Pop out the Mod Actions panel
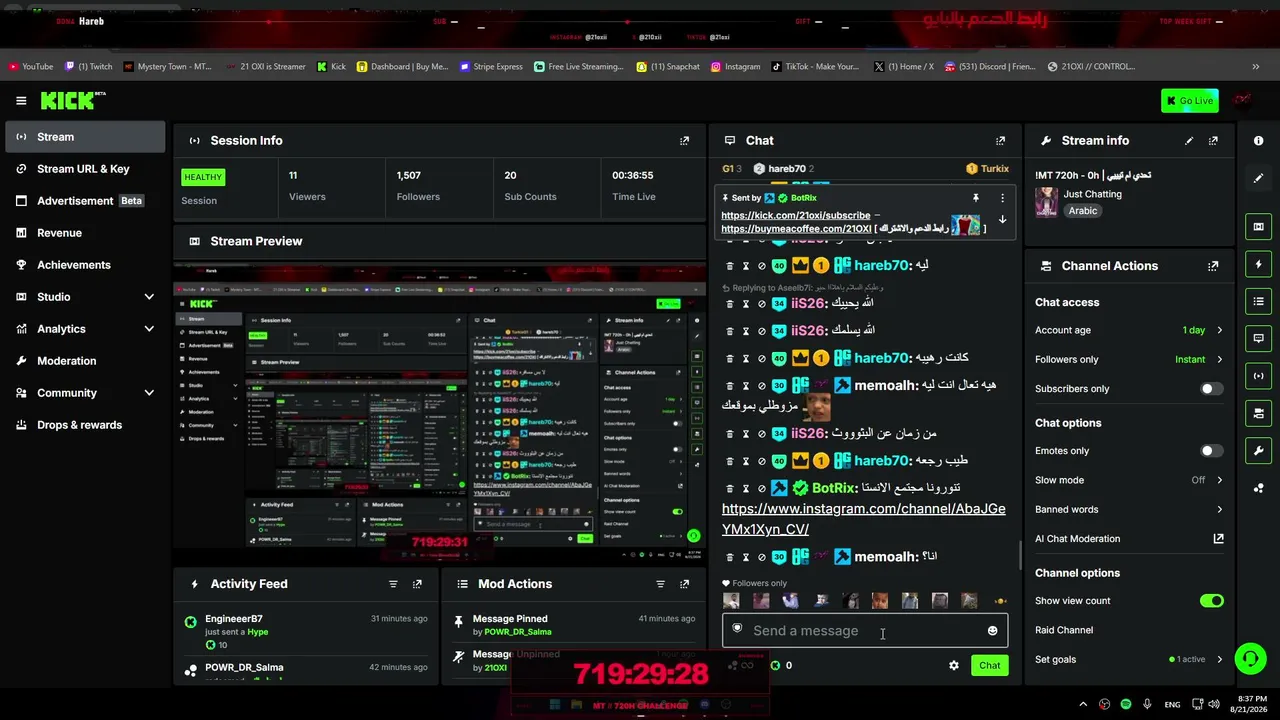1280x720 pixels. pos(684,584)
